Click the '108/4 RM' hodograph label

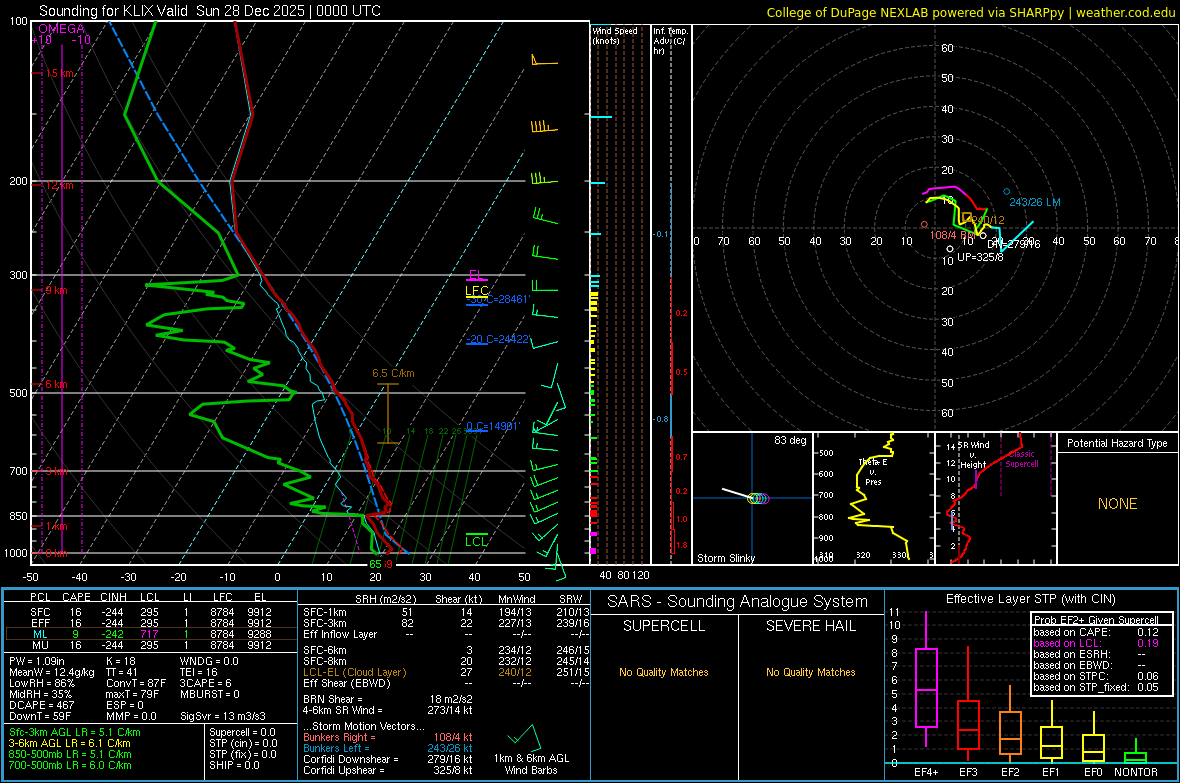[x=953, y=235]
